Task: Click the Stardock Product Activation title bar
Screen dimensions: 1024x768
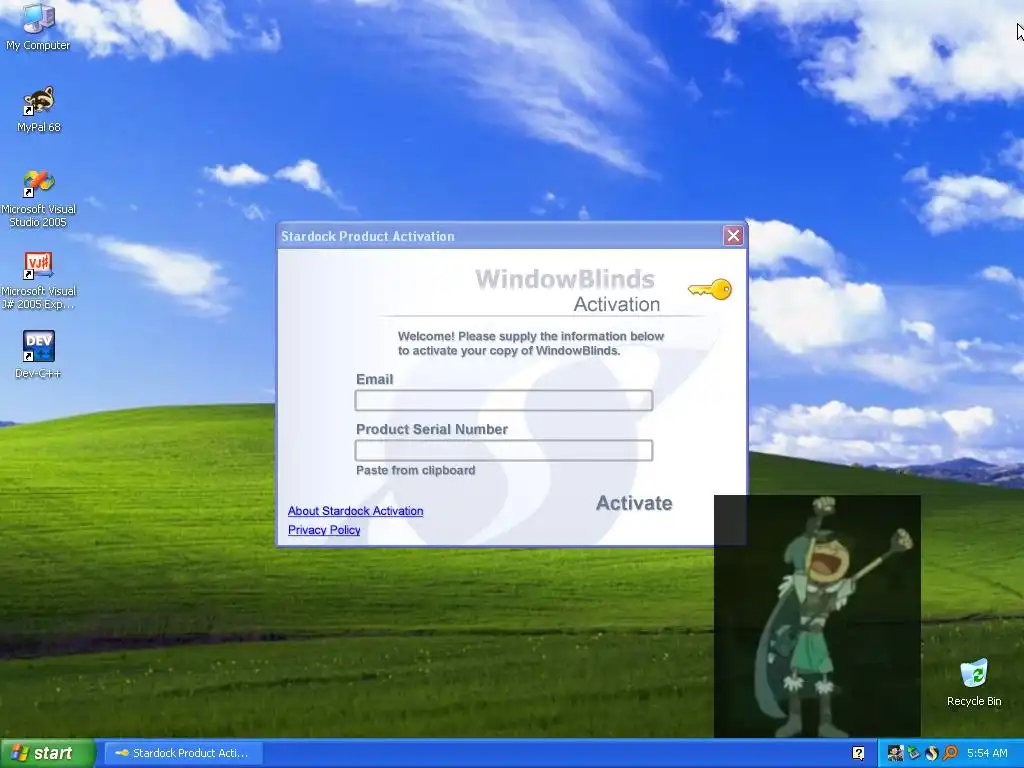Action: 500,236
